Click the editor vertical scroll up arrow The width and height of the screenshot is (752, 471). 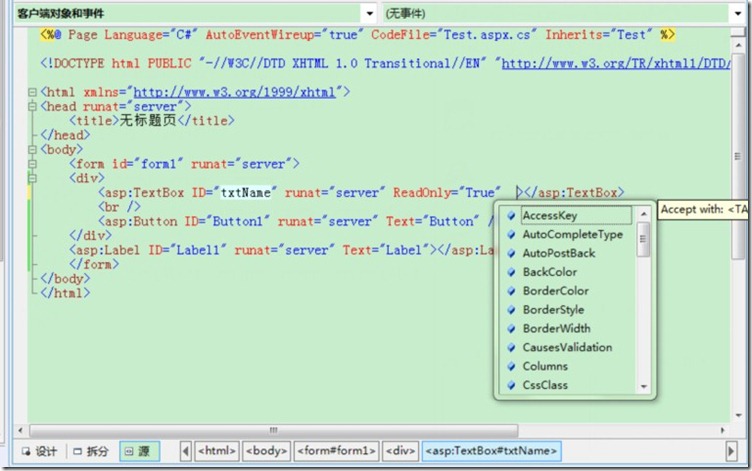[x=738, y=45]
